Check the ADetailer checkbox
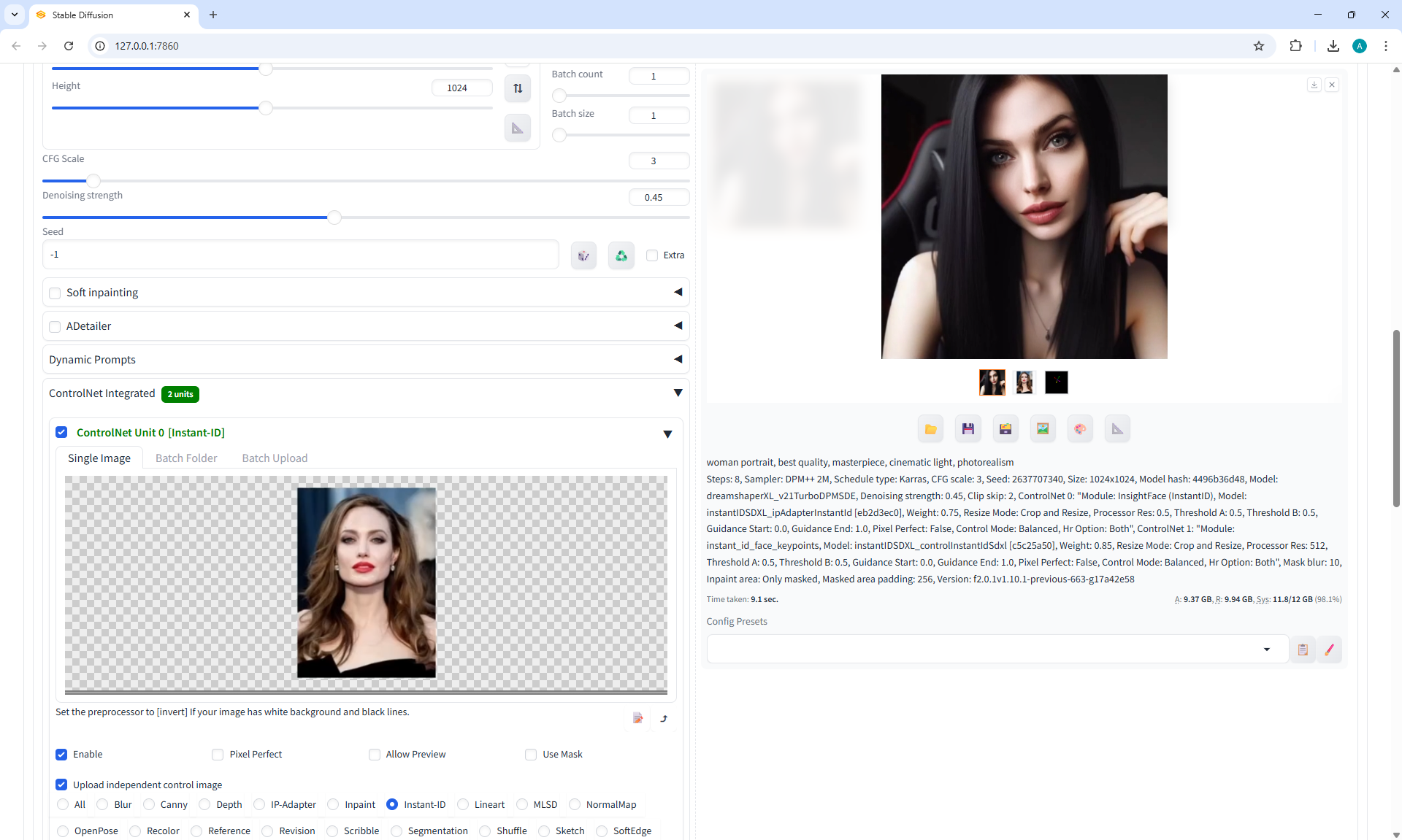This screenshot has width=1402, height=840. [x=55, y=327]
